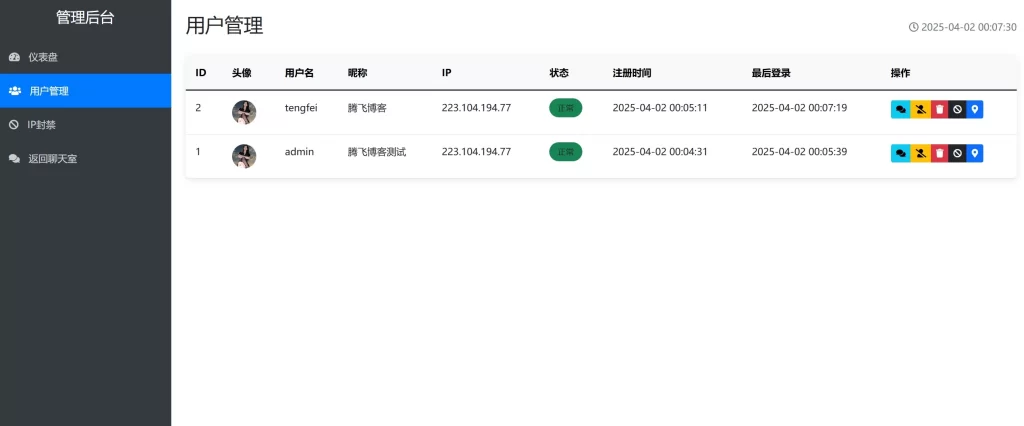Screen dimensions: 1024x426
Task: Select the nickname 腾飞博客
Action: (x=367, y=108)
